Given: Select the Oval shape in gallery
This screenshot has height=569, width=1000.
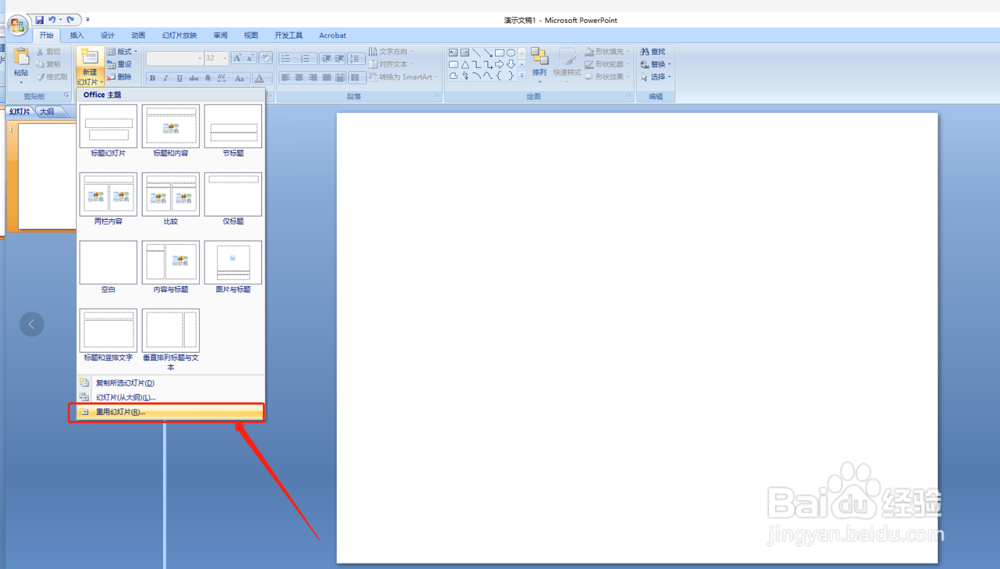Looking at the screenshot, I should point(511,52).
